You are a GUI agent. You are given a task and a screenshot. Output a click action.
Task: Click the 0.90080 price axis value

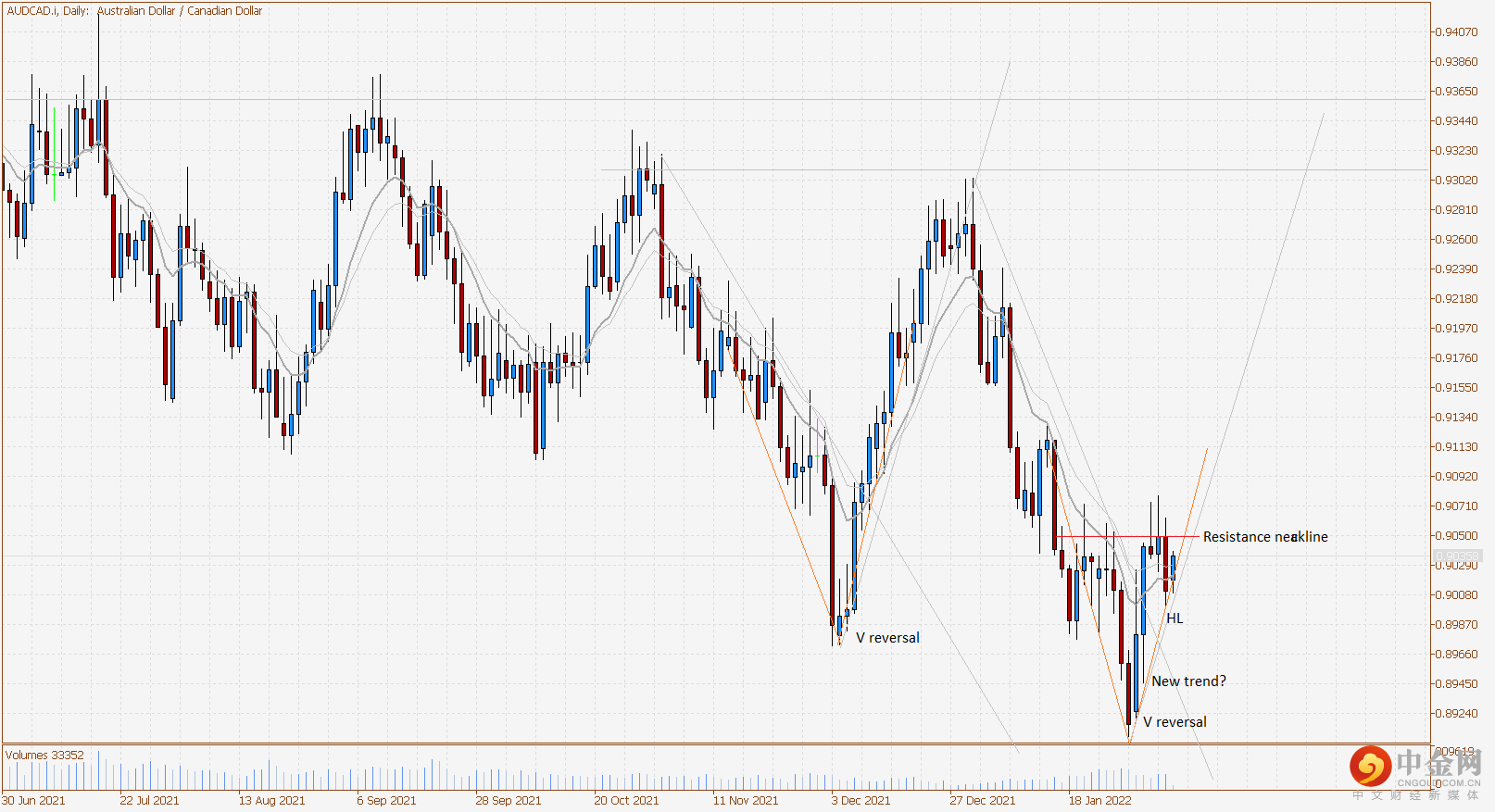(1456, 595)
